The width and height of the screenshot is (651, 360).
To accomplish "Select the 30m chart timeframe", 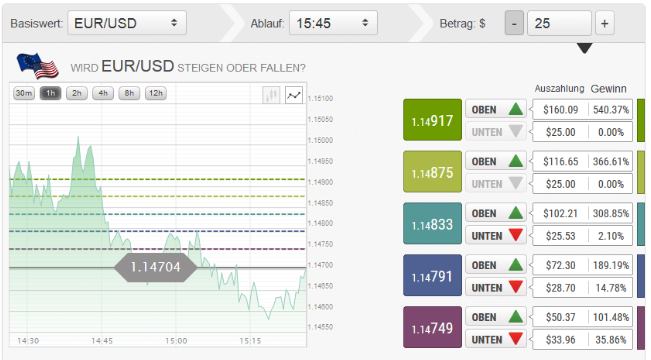I will click(24, 93).
